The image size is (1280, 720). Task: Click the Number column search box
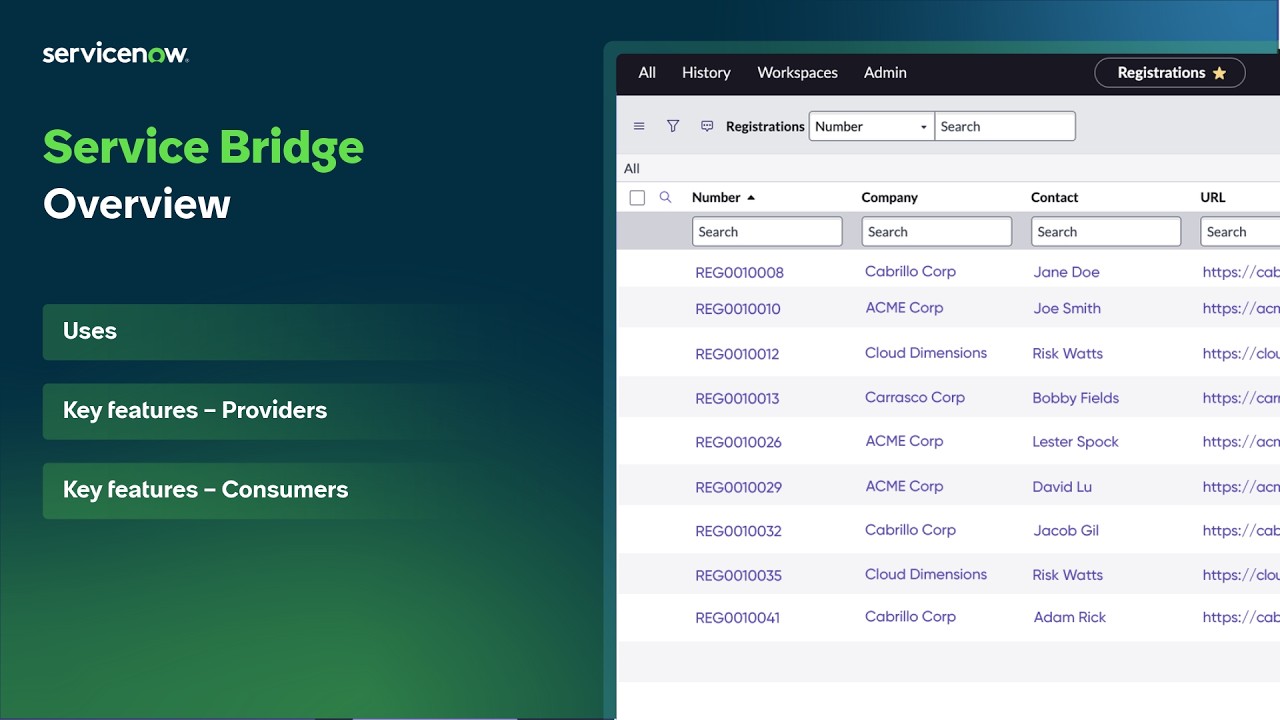(x=767, y=232)
